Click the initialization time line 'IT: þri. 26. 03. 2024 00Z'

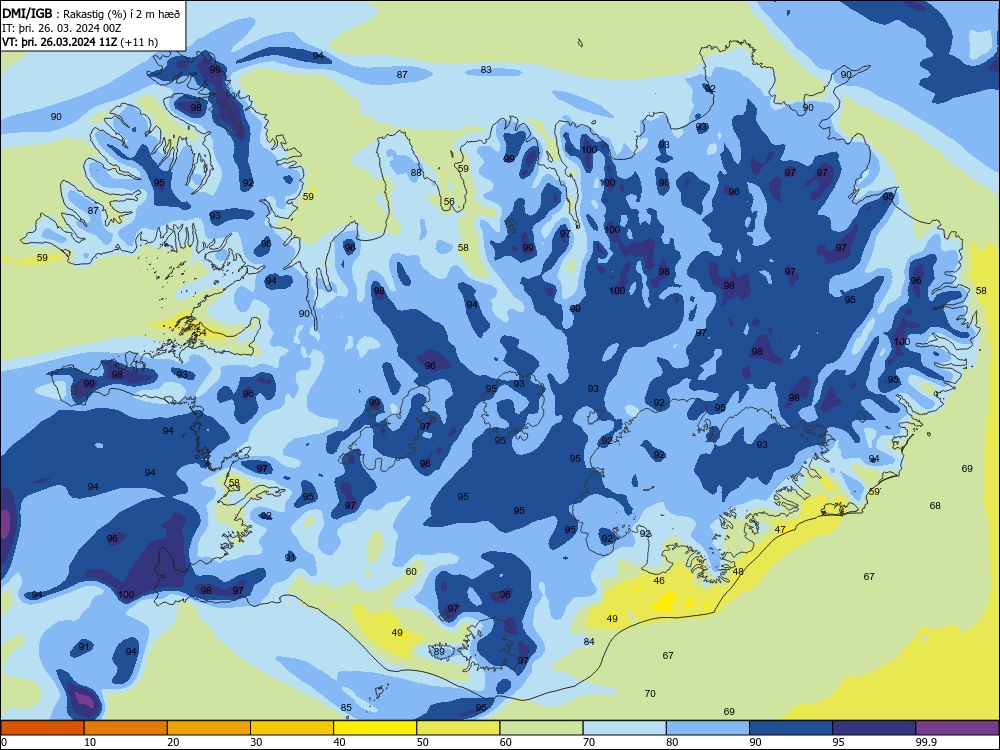click(62, 28)
